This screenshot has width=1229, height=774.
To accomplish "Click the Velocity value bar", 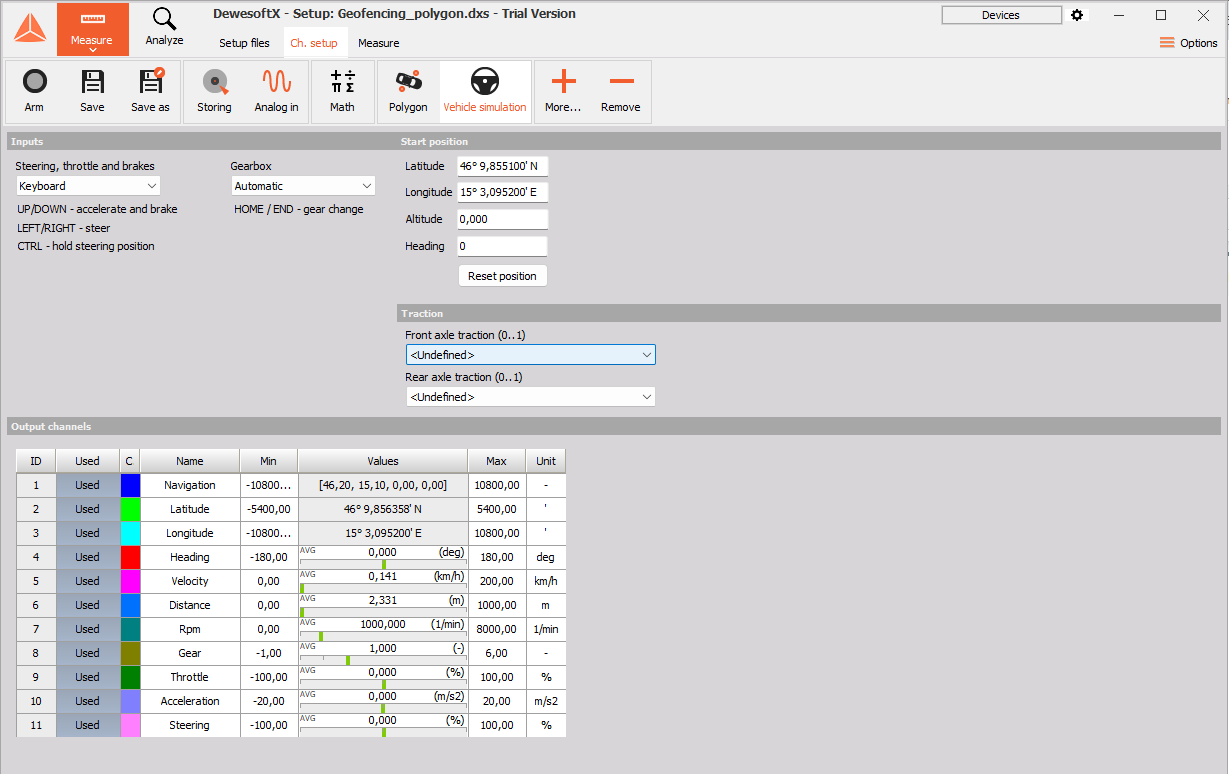I will coord(383,581).
